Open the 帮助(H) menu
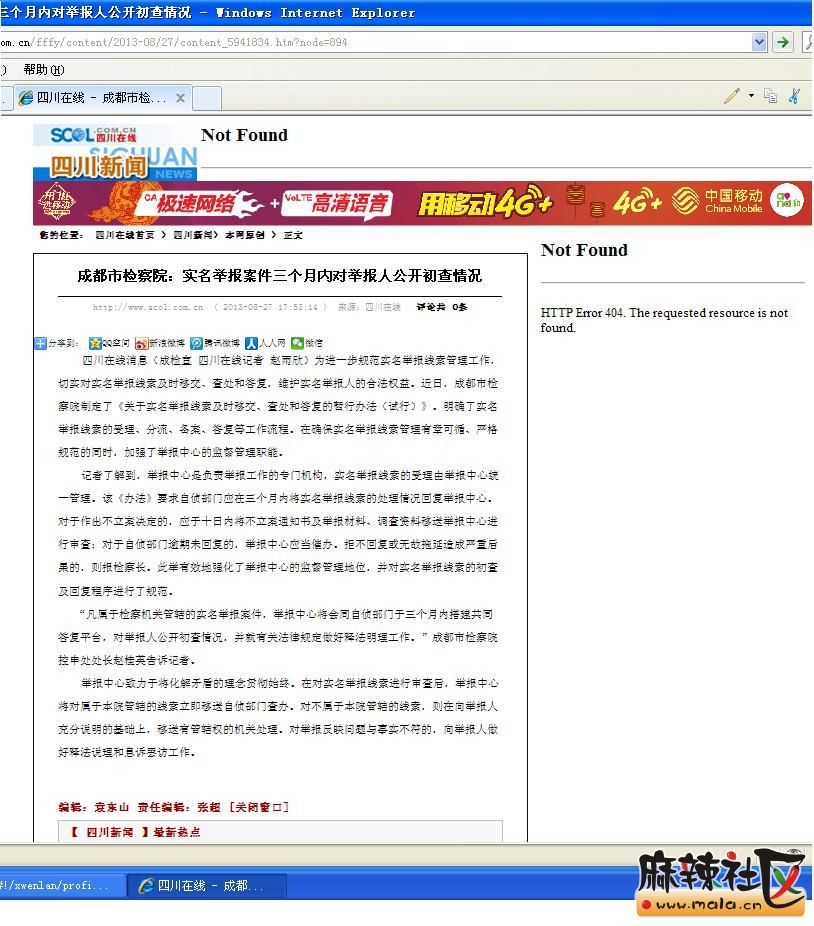 pos(43,70)
